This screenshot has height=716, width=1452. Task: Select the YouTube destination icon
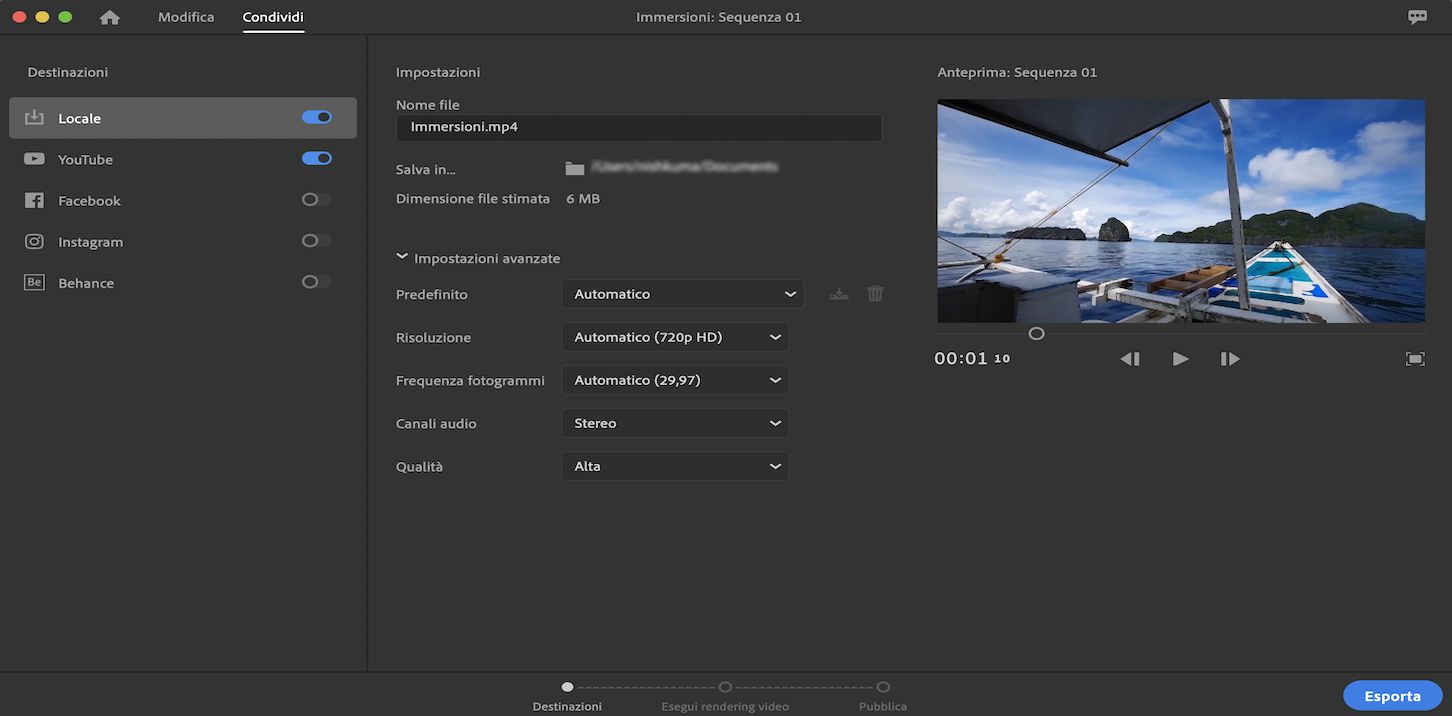[33, 158]
